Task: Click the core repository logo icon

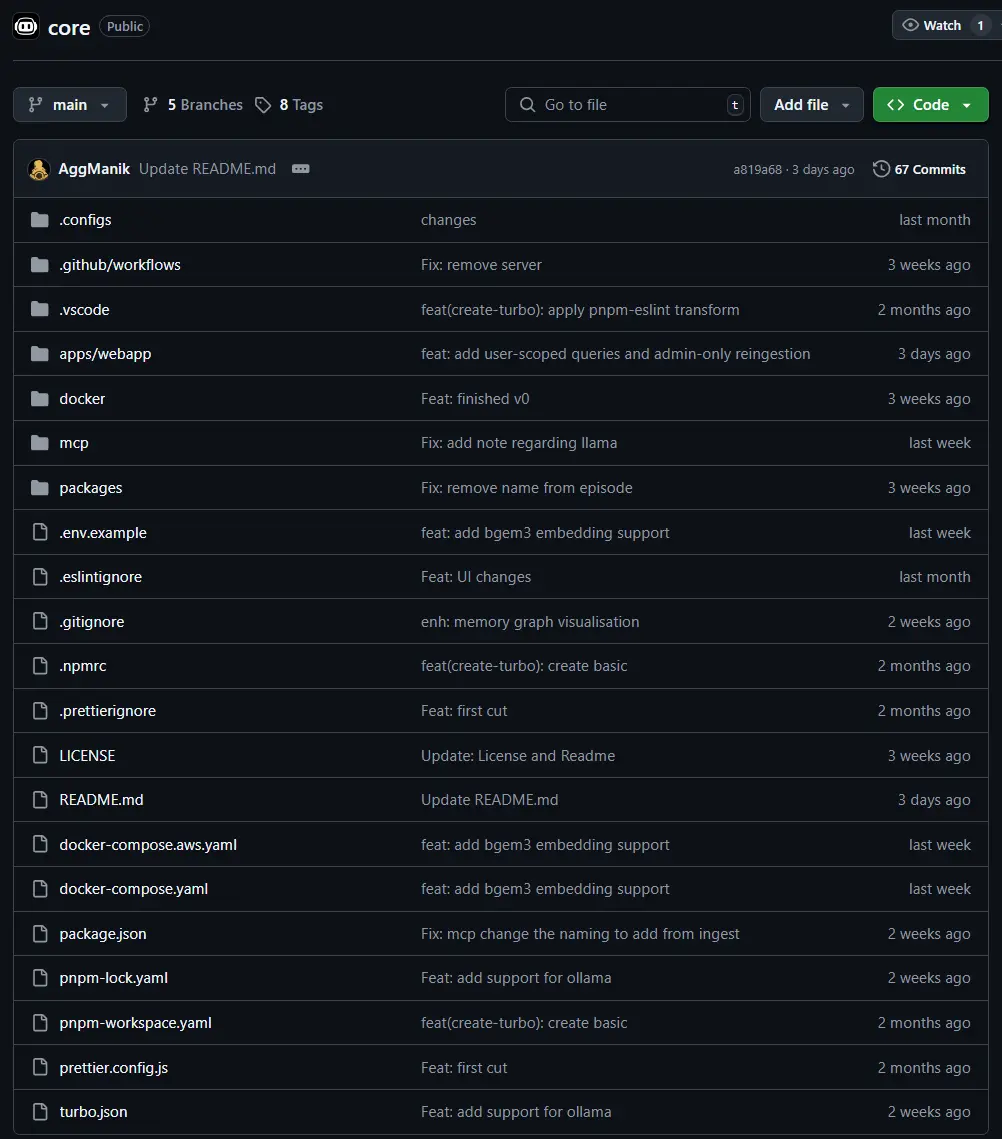Action: 26,27
